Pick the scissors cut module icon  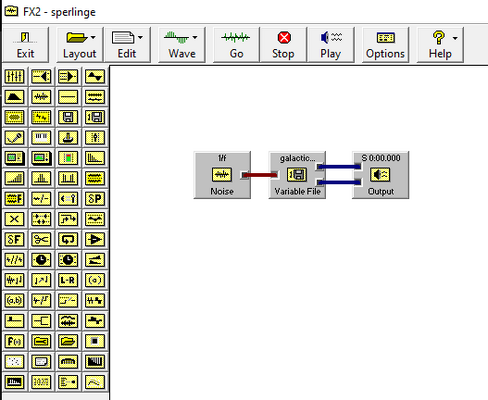41,239
